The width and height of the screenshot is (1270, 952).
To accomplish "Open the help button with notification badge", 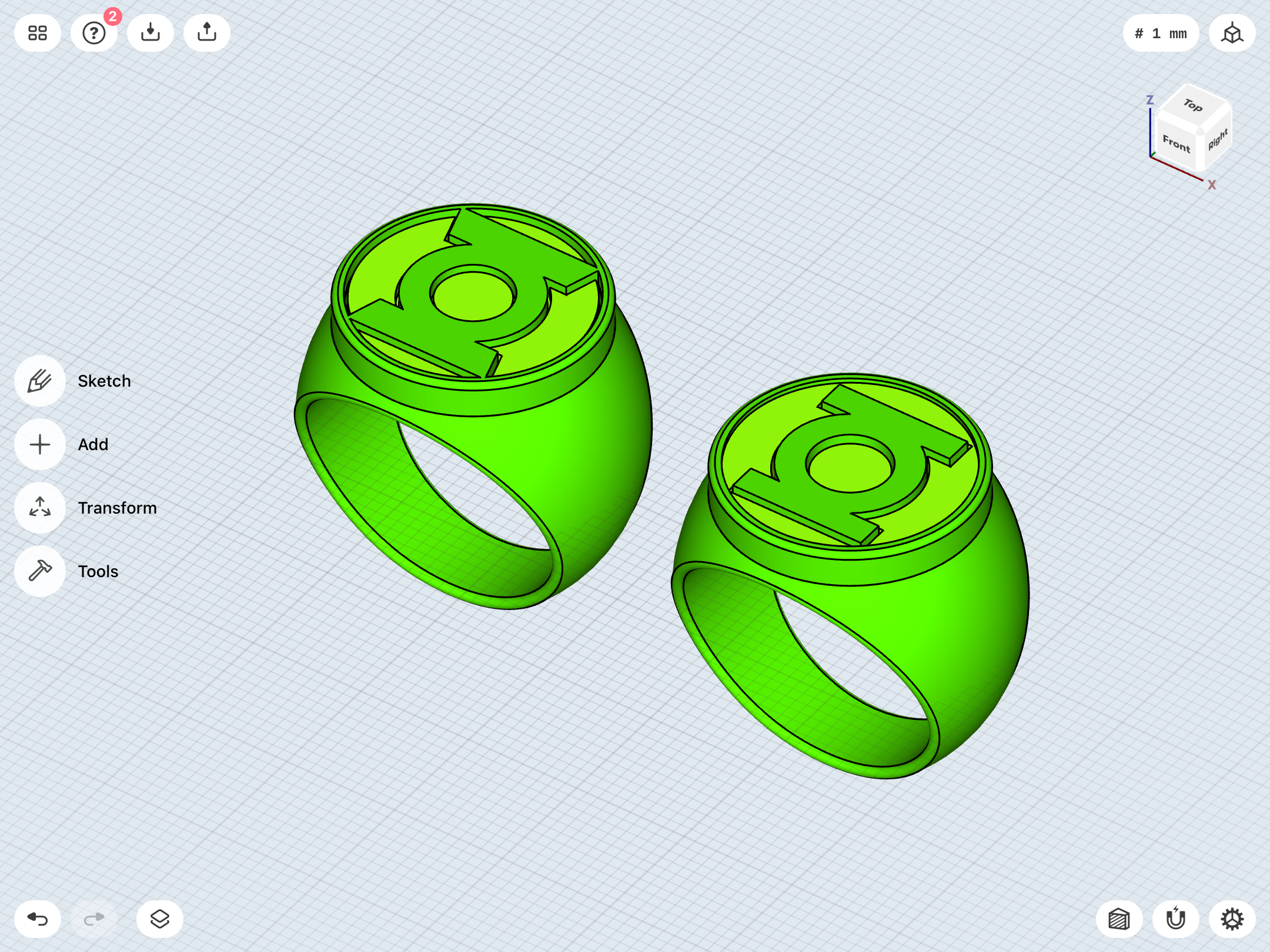I will [x=94, y=33].
